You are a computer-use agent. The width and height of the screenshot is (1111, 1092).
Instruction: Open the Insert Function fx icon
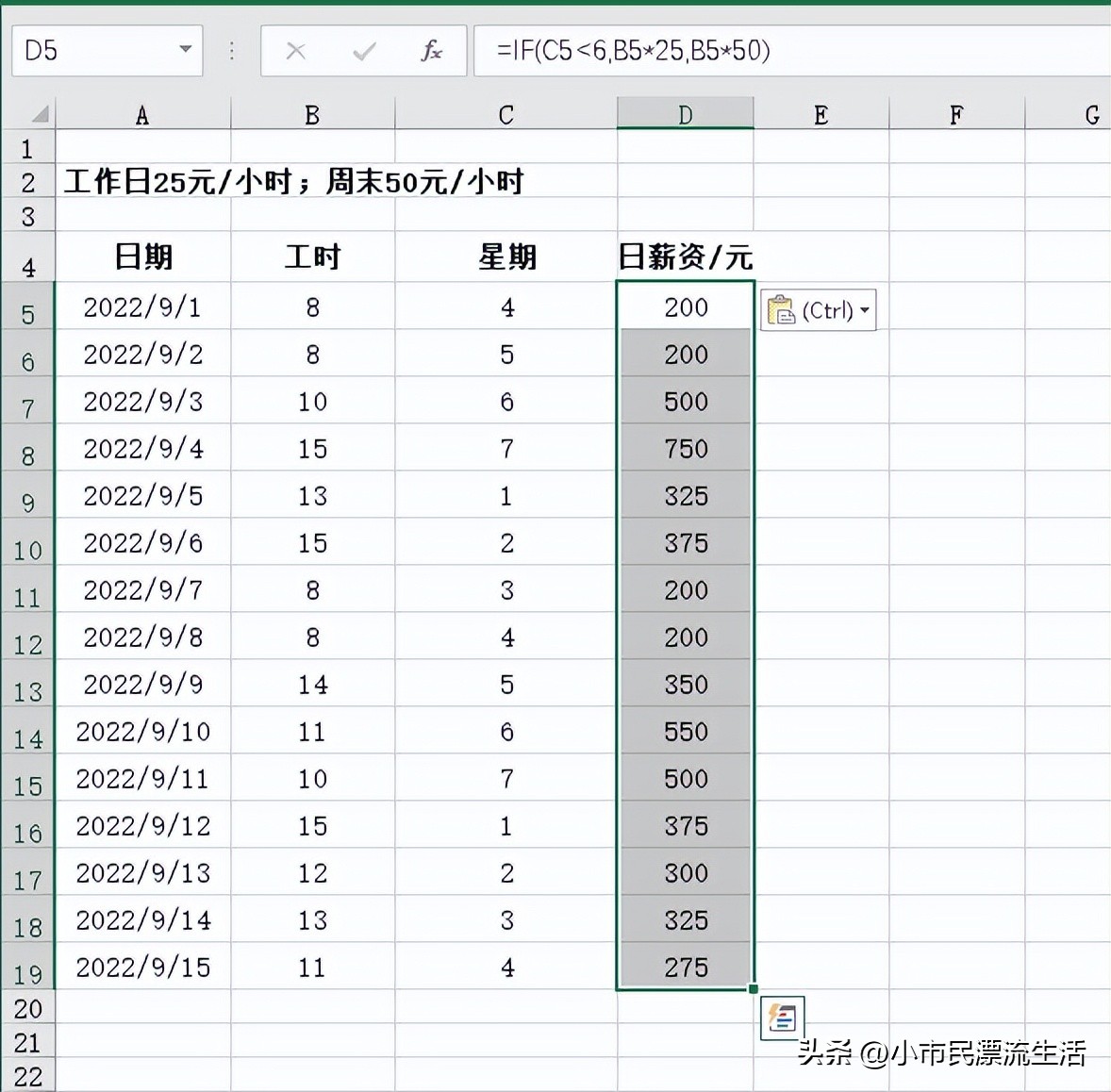[432, 50]
